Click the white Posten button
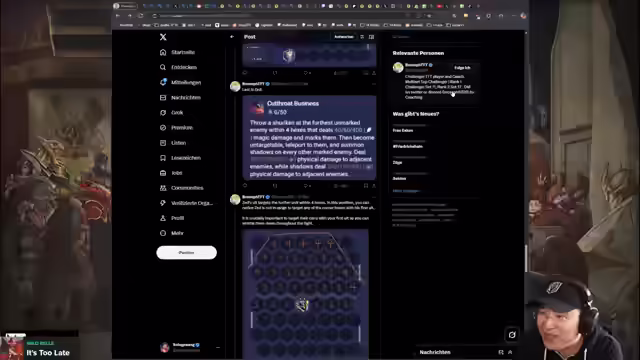This screenshot has height=360, width=640. [187, 253]
